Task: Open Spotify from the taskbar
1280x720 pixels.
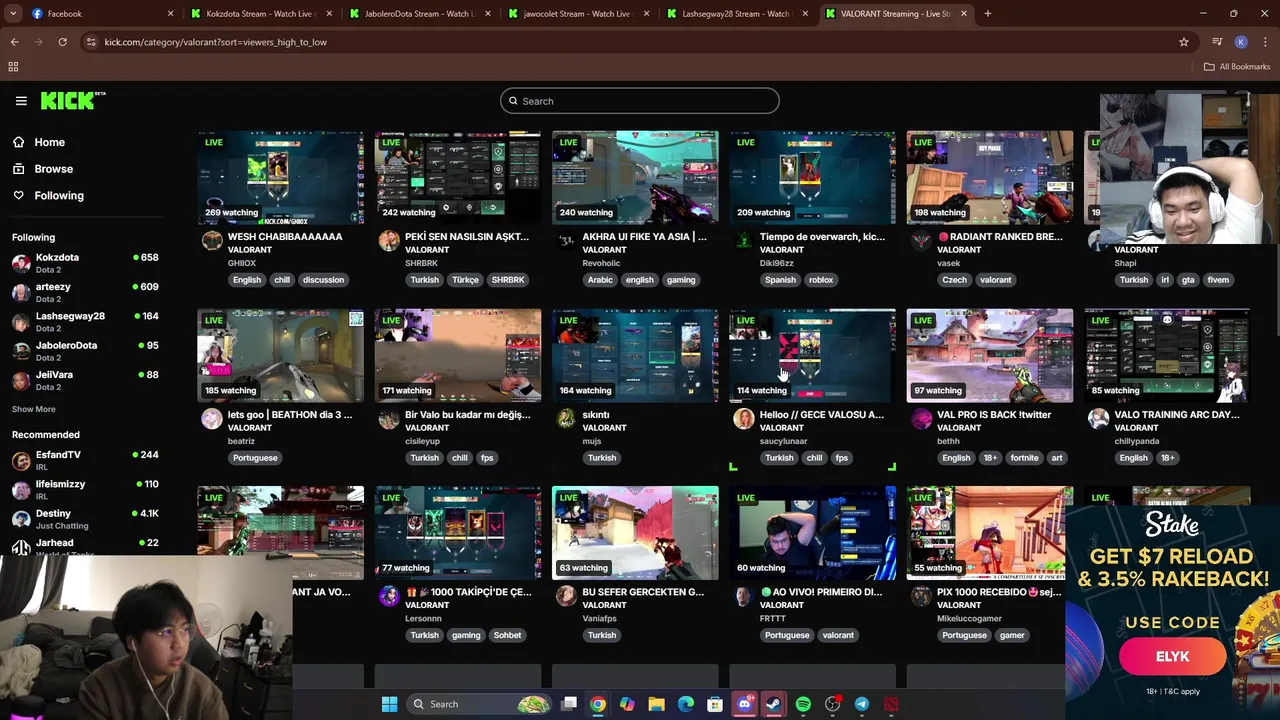Action: point(803,704)
